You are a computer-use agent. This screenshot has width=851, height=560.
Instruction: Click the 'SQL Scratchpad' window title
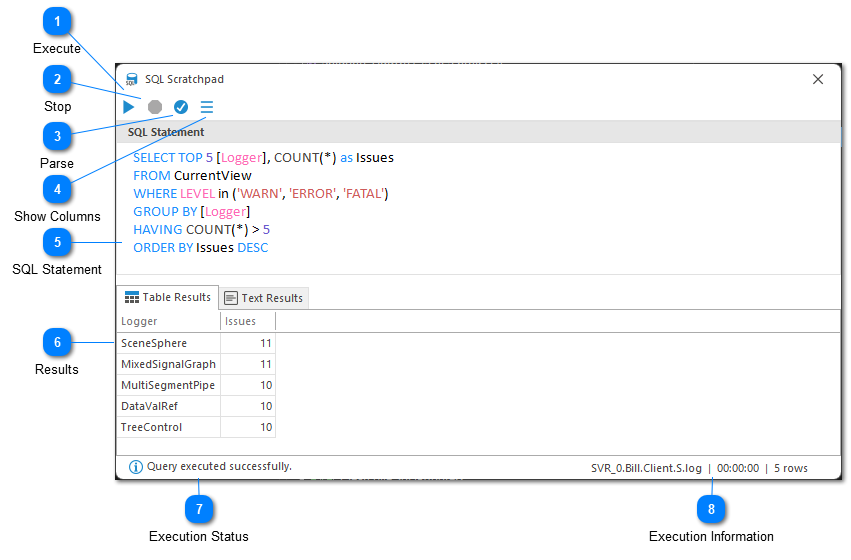[184, 80]
